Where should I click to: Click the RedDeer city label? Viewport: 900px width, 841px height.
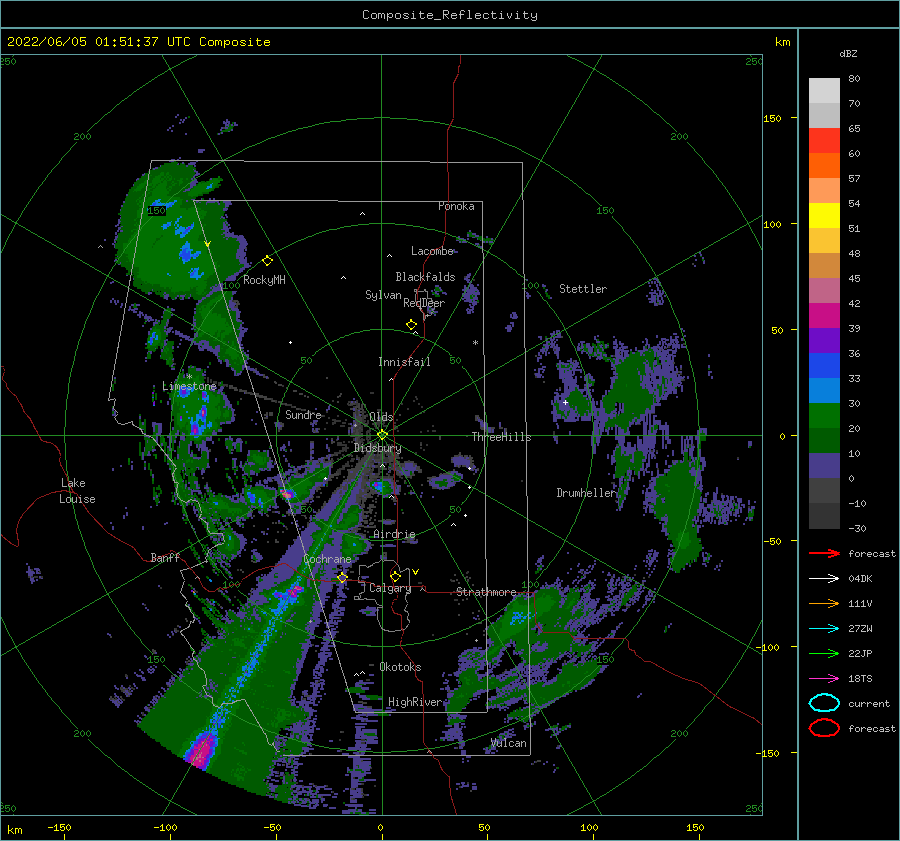pyautogui.click(x=424, y=303)
